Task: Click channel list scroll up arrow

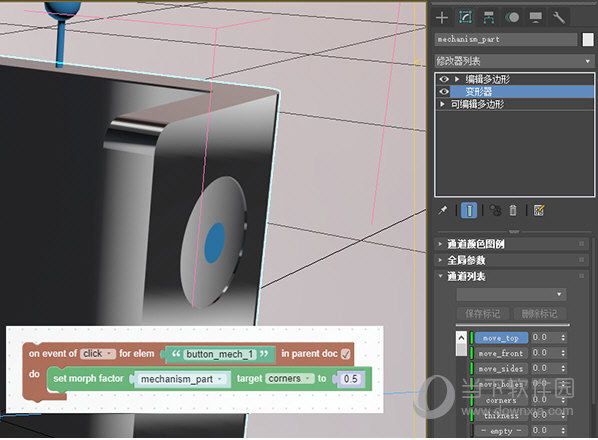Action: (x=461, y=338)
